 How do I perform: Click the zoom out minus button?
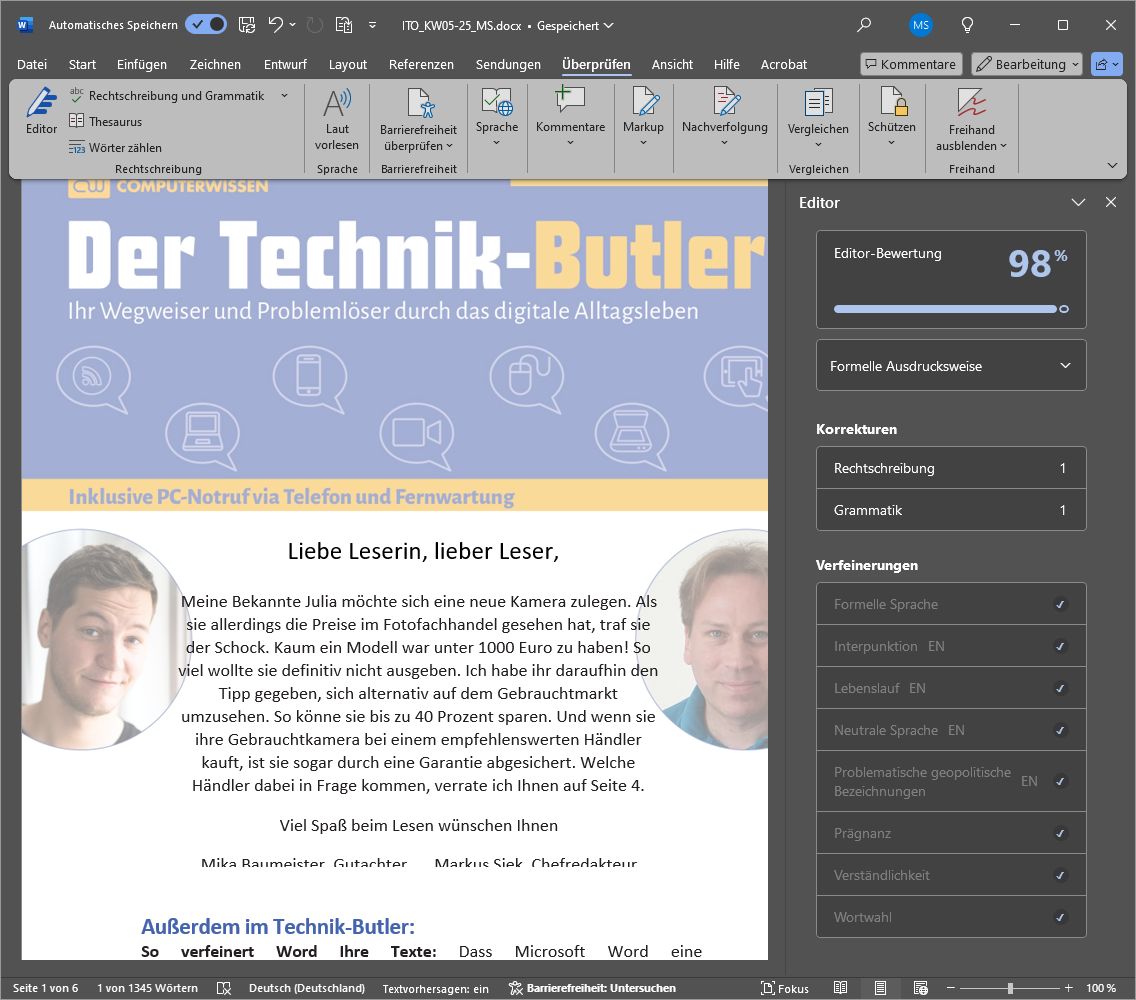[951, 988]
